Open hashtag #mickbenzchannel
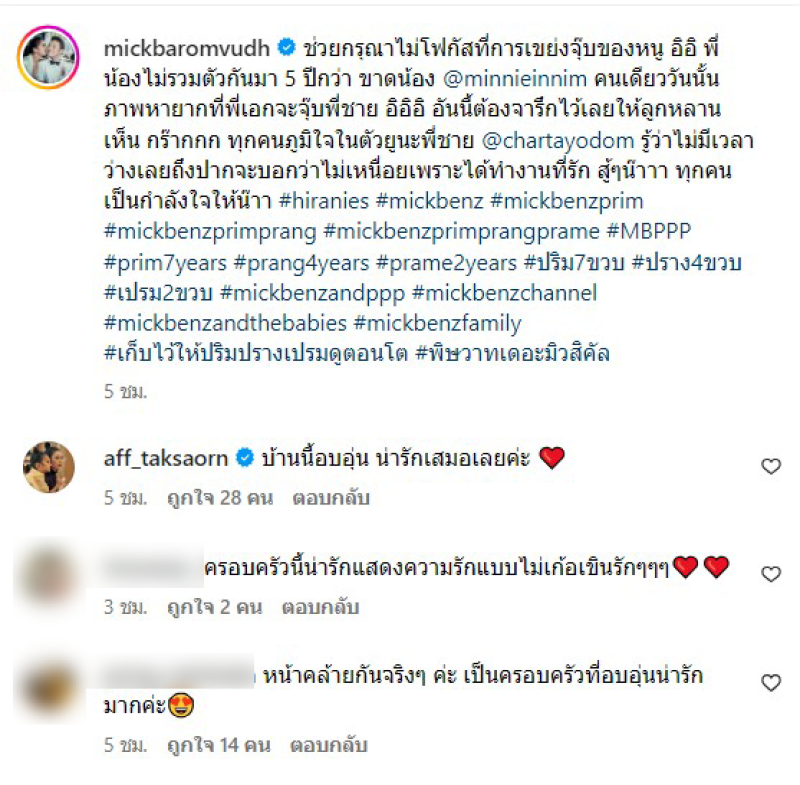800x785 pixels. [x=504, y=293]
